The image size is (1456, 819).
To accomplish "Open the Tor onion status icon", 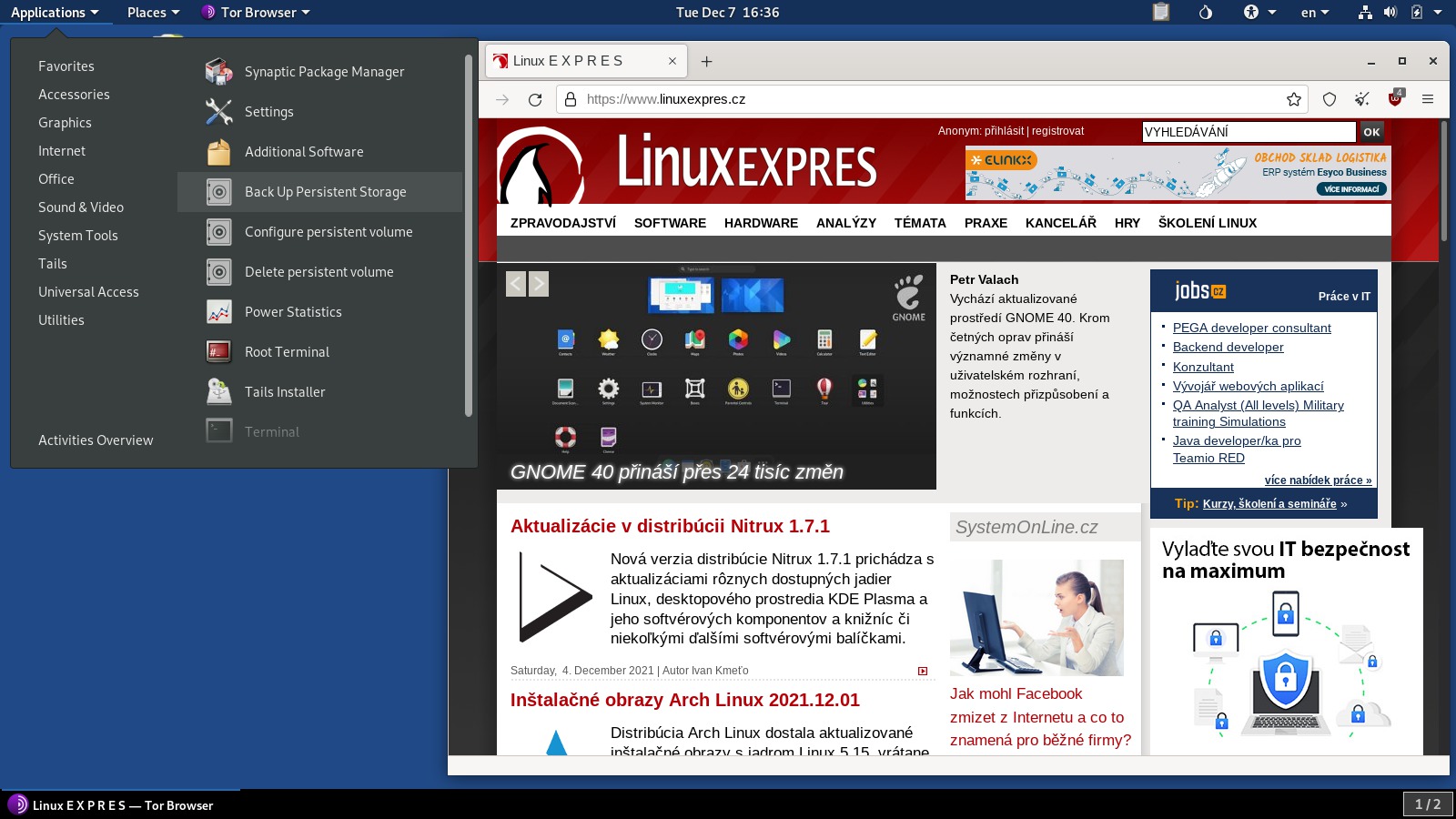I will click(x=1206, y=12).
